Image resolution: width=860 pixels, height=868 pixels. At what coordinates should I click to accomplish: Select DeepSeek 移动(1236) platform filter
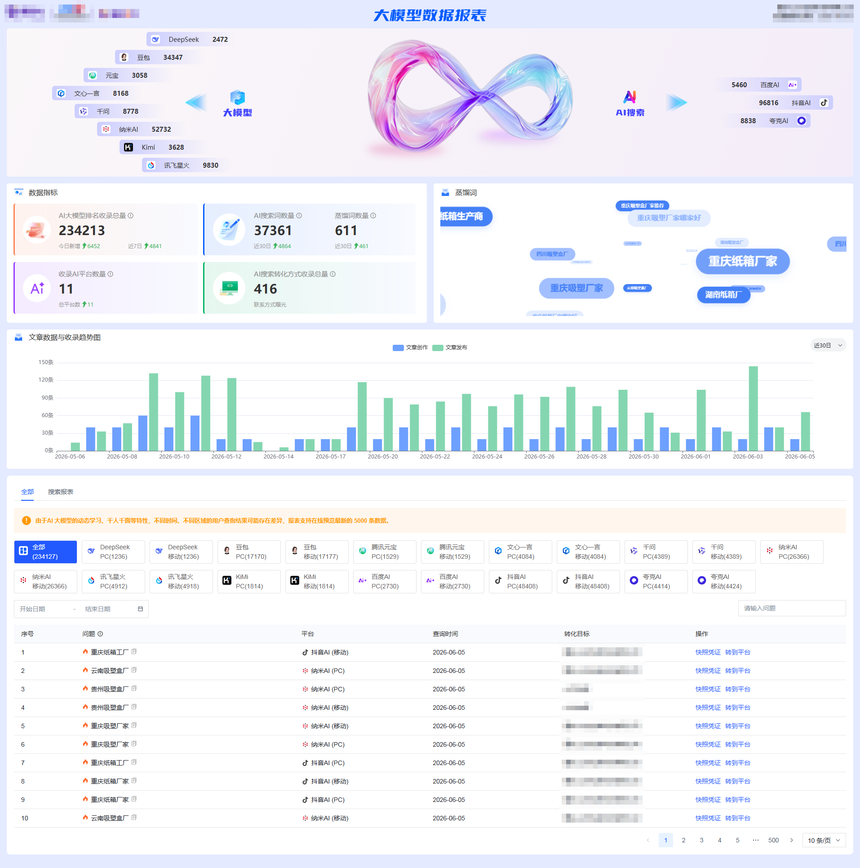click(181, 552)
